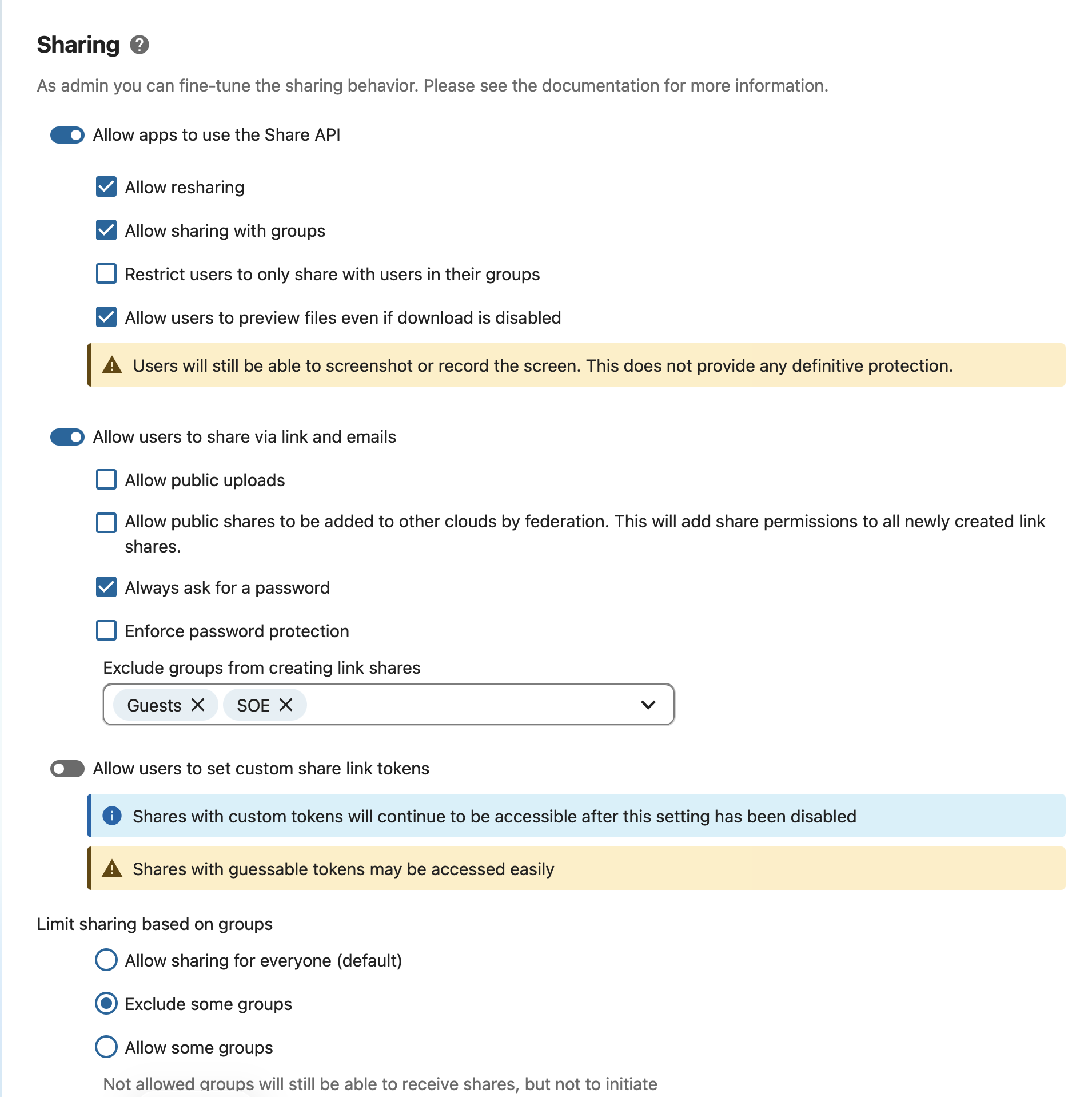Remove the Guests group tag
Viewport: 1092px width, 1097px height.
coord(198,705)
